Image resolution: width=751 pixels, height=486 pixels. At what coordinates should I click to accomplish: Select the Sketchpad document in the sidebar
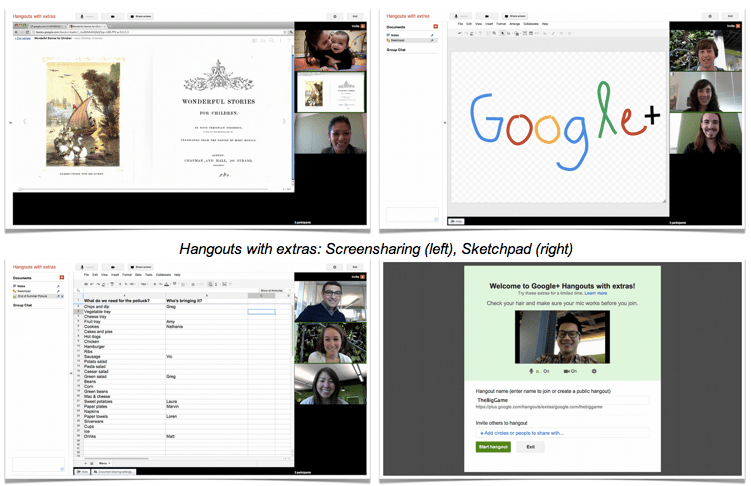tap(397, 40)
